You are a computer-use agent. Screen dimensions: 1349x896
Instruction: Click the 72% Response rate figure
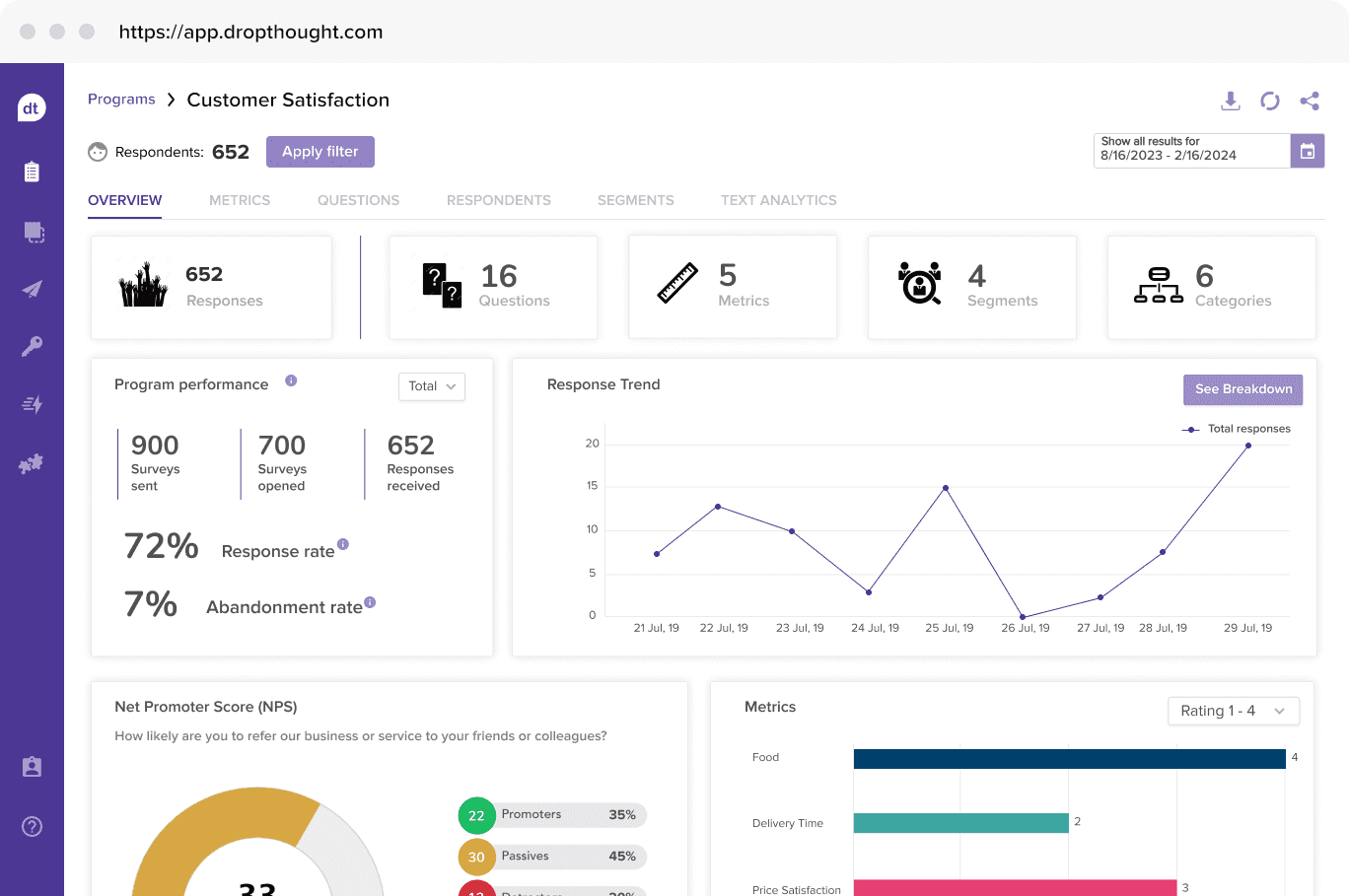tap(162, 546)
